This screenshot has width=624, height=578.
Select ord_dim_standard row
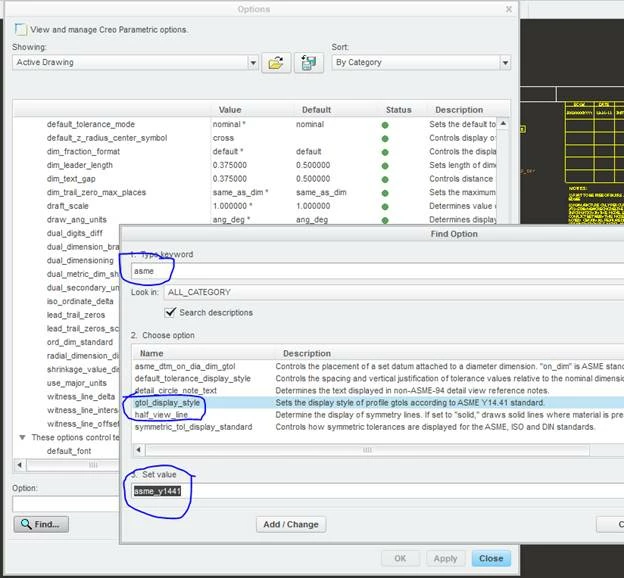coord(80,342)
